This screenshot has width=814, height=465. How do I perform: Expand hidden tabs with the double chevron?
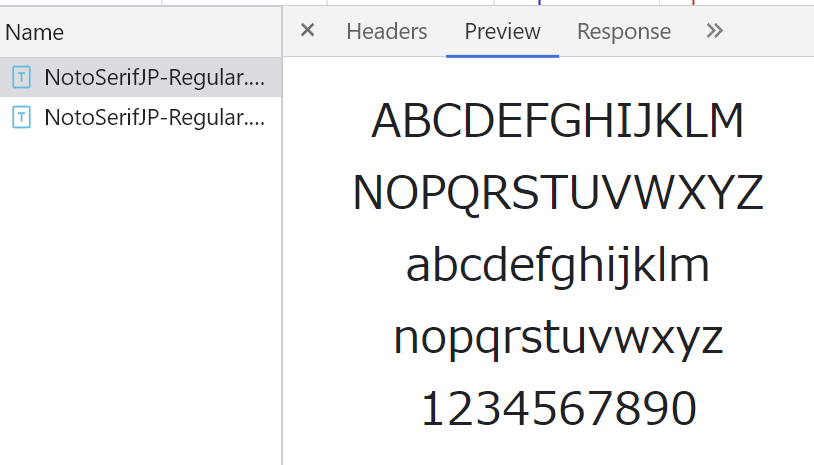tap(714, 31)
